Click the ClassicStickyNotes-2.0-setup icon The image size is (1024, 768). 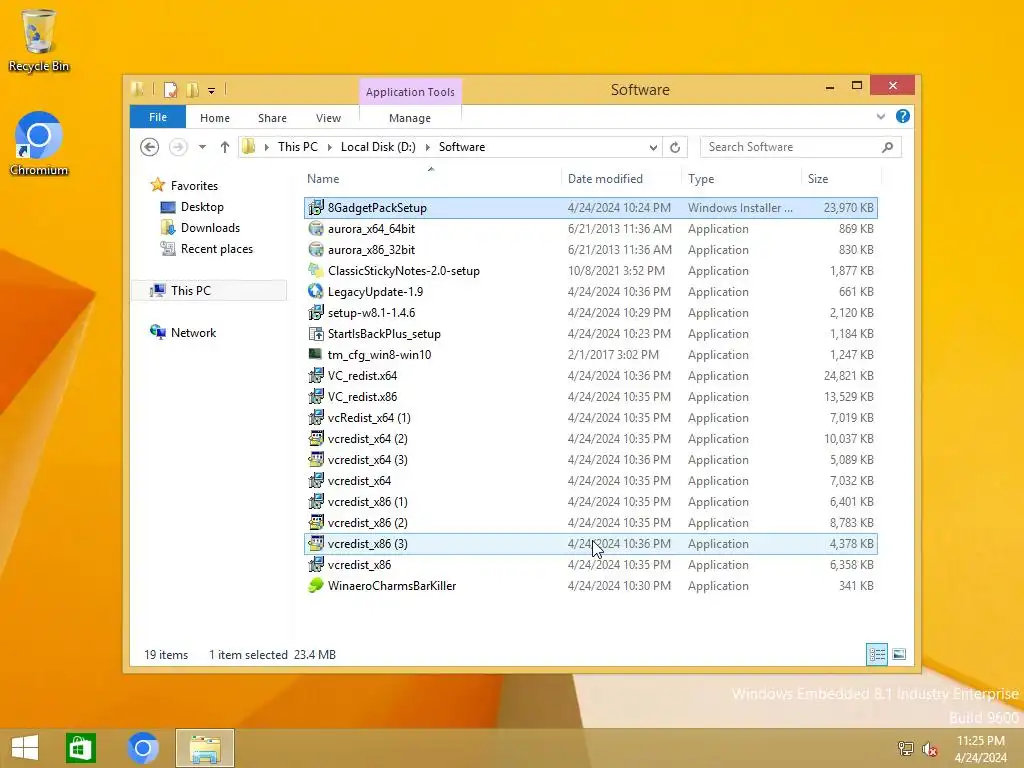pyautogui.click(x=316, y=270)
